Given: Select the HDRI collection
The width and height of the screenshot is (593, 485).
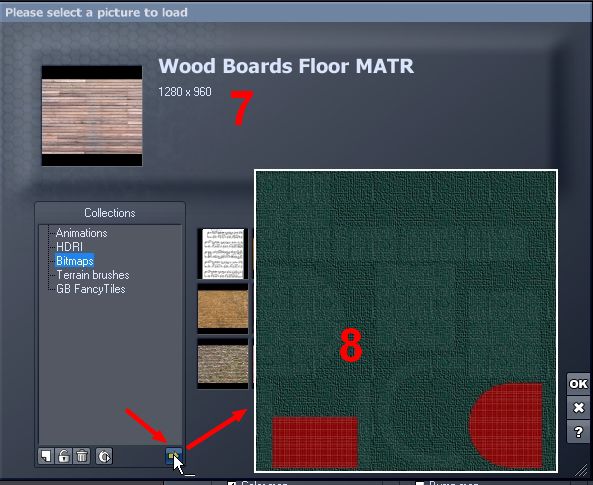Looking at the screenshot, I should pos(69,247).
